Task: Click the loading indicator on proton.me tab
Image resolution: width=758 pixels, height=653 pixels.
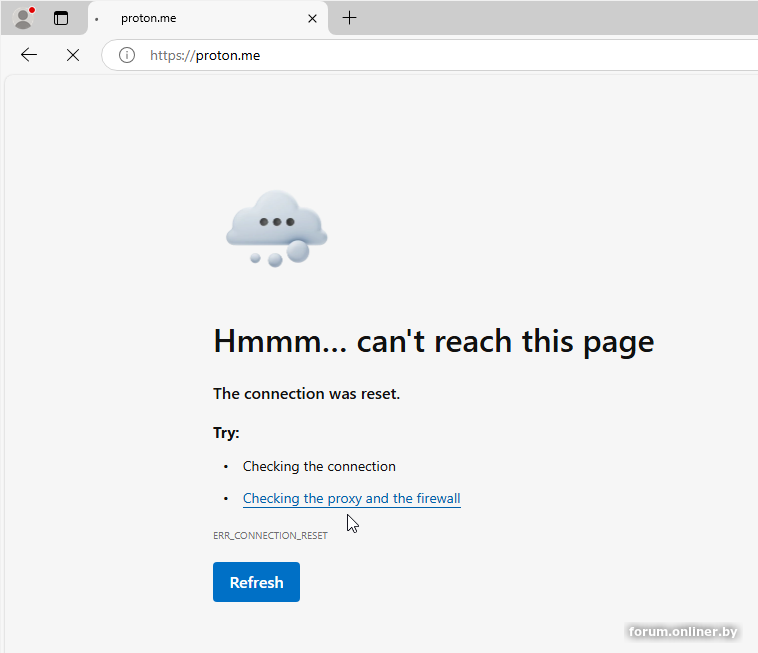Action: coord(97,19)
